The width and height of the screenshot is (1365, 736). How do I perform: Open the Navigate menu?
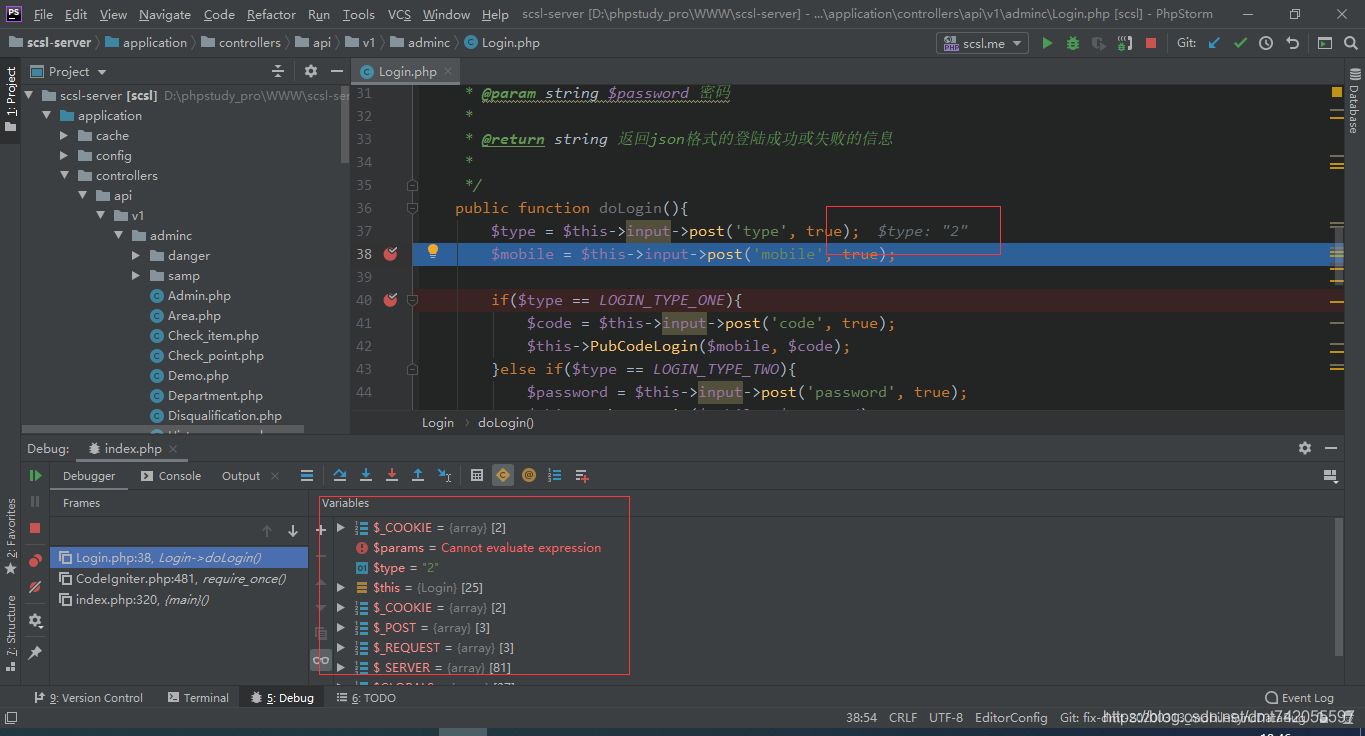pos(165,14)
